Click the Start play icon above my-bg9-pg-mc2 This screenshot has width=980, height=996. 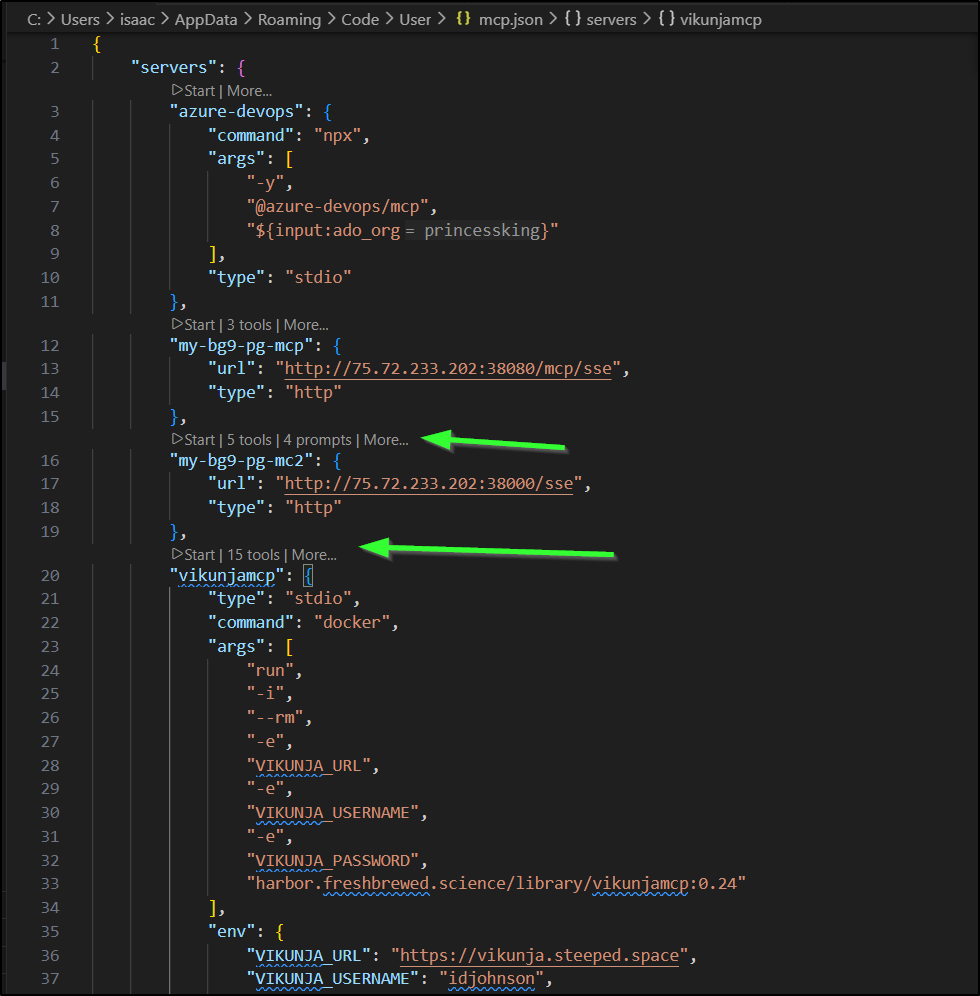(x=177, y=440)
